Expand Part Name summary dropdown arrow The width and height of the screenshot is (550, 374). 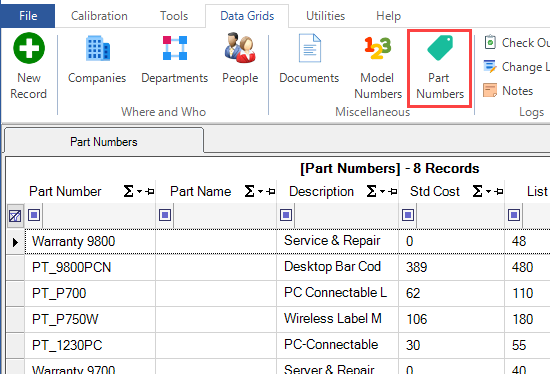click(260, 192)
